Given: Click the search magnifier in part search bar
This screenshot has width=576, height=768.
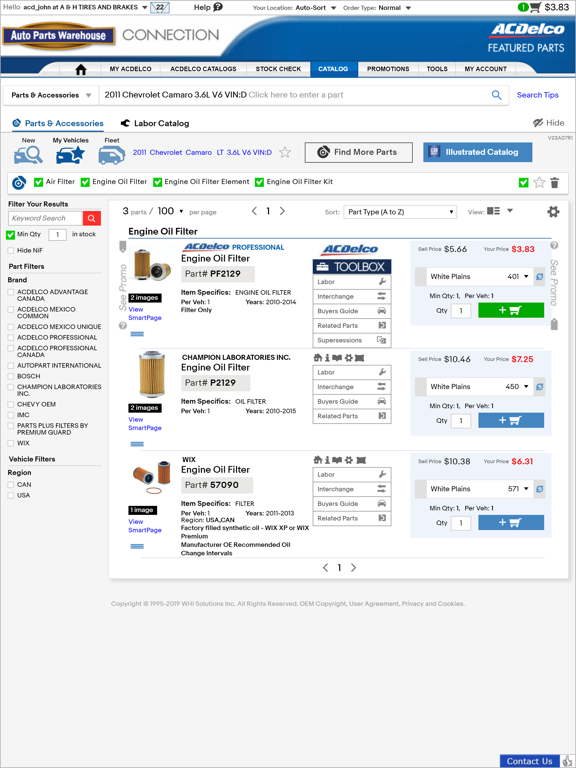Looking at the screenshot, I should [x=497, y=95].
